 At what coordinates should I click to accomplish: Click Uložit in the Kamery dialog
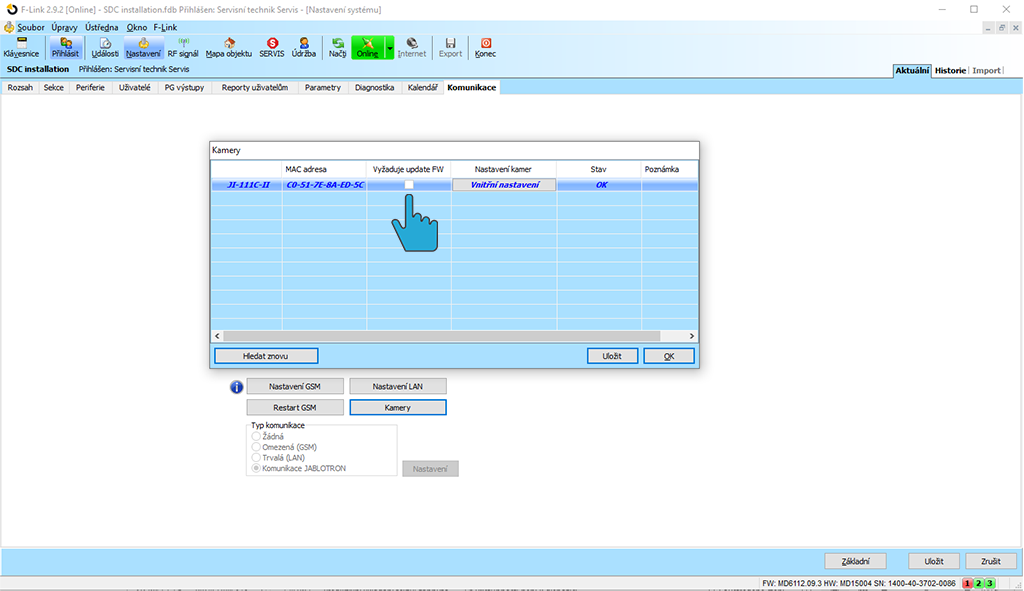click(612, 356)
